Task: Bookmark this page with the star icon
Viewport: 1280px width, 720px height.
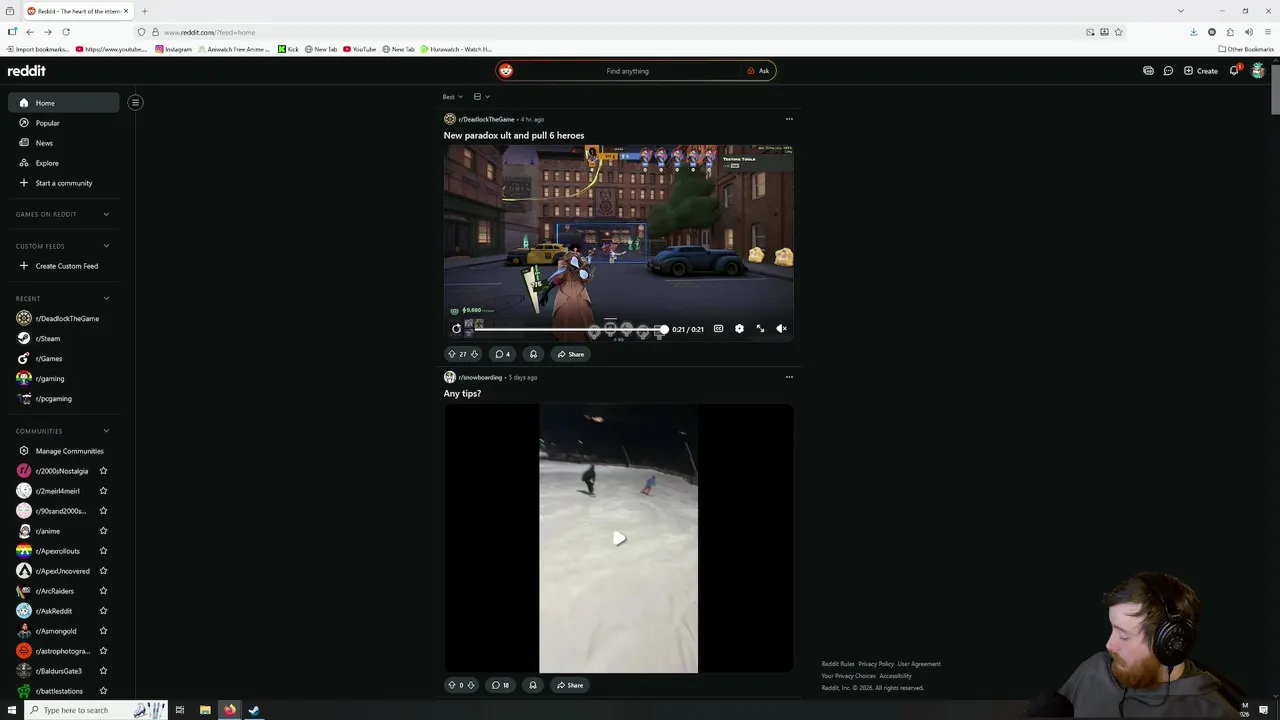Action: pyautogui.click(x=1118, y=32)
